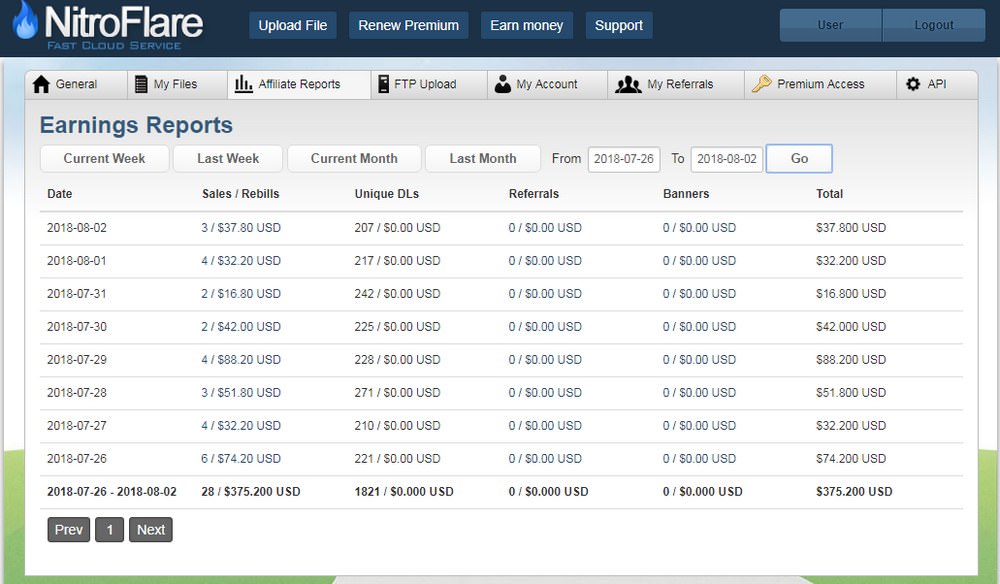1000x584 pixels.
Task: Click the NitroFlare flame logo
Action: 25,20
